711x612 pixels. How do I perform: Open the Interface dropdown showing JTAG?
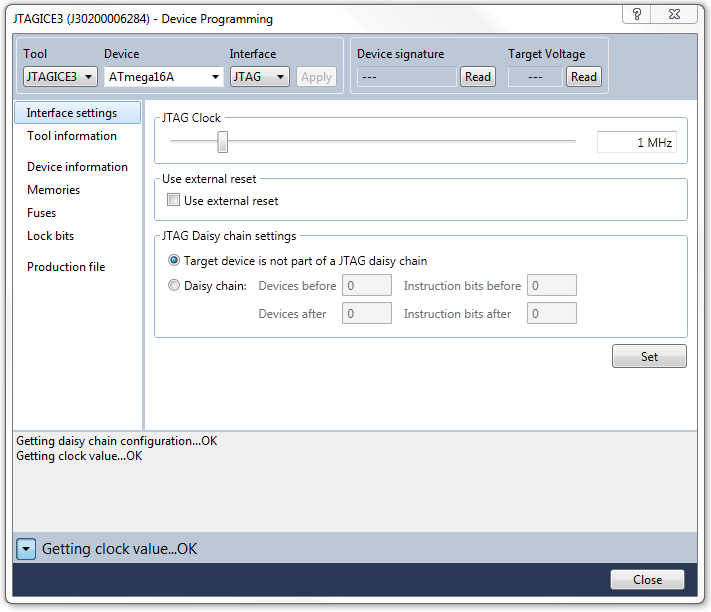click(x=260, y=77)
